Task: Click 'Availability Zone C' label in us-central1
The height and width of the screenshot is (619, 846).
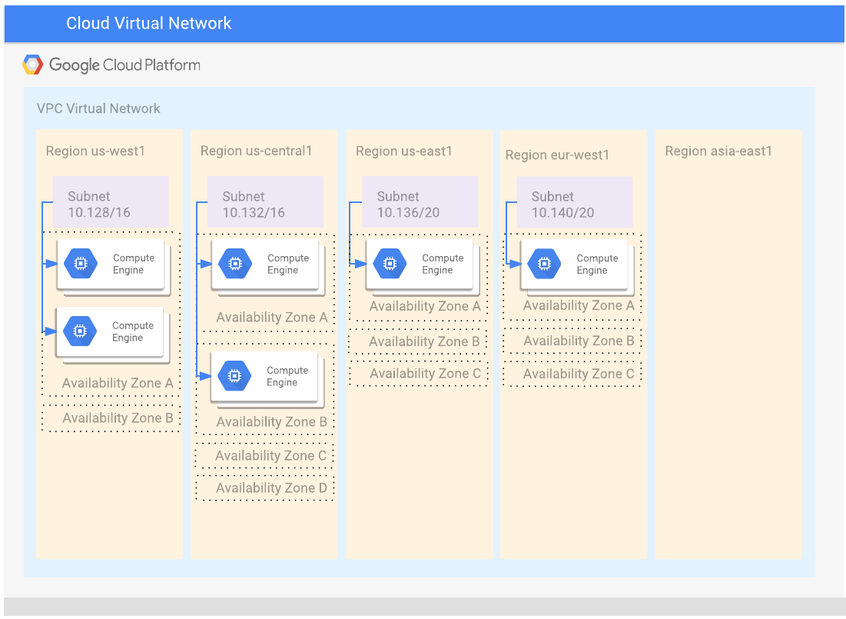Action: tap(271, 456)
